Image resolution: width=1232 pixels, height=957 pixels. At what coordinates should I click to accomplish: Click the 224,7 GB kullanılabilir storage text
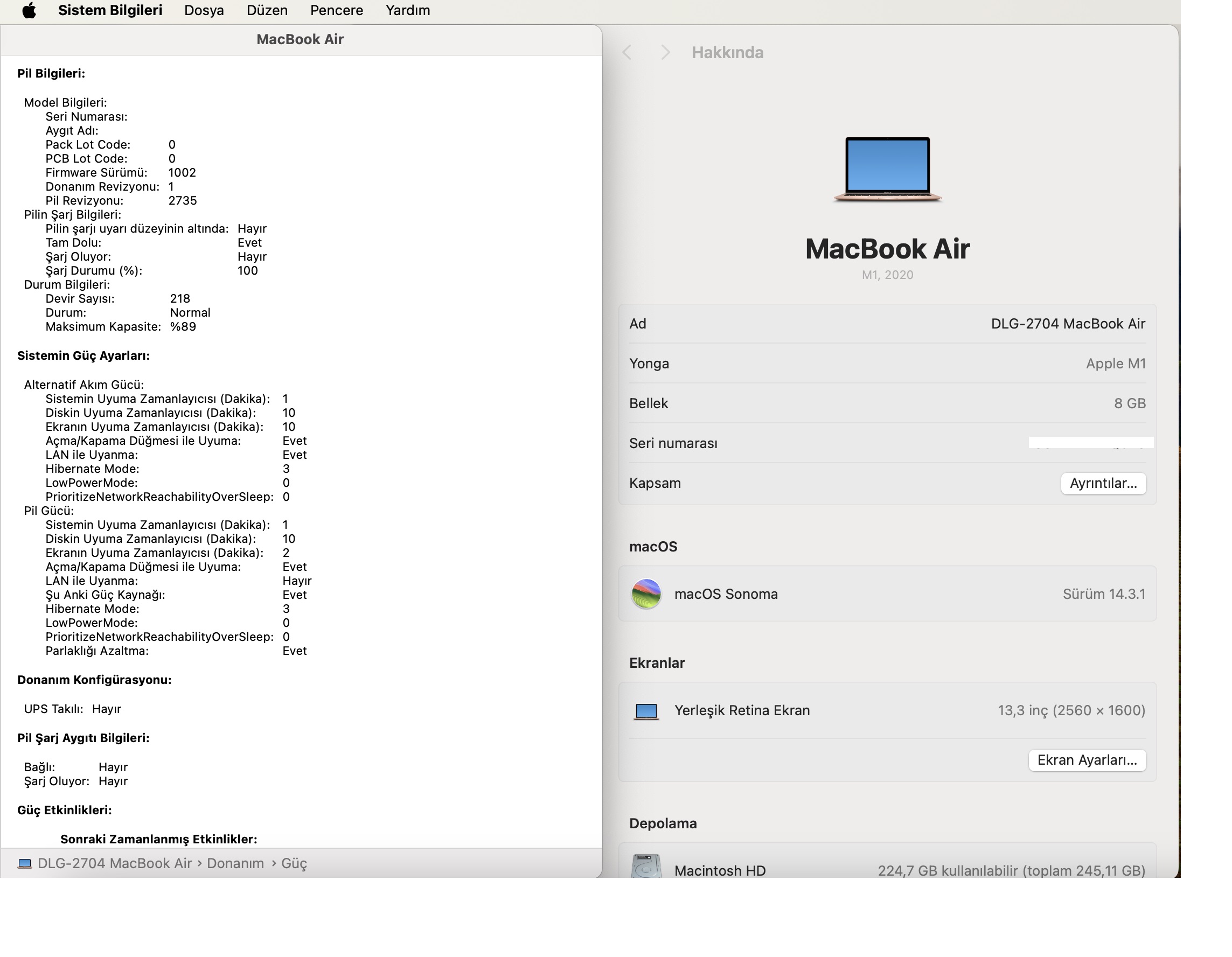coord(1011,871)
